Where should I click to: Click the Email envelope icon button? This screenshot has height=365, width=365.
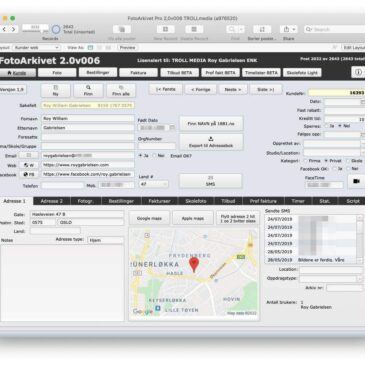pos(29,155)
